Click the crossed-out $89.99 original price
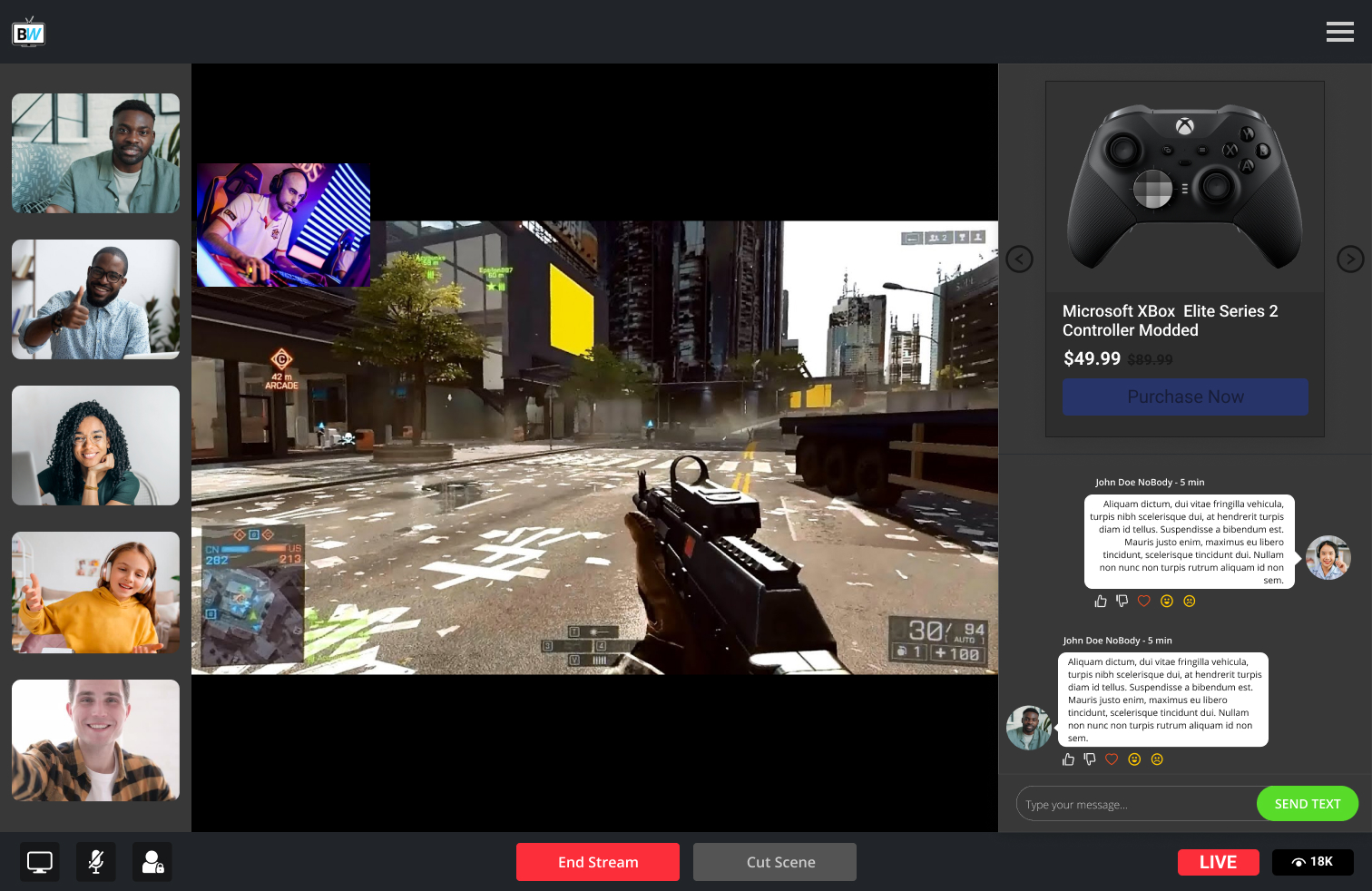The image size is (1372, 891). pyautogui.click(x=1150, y=360)
